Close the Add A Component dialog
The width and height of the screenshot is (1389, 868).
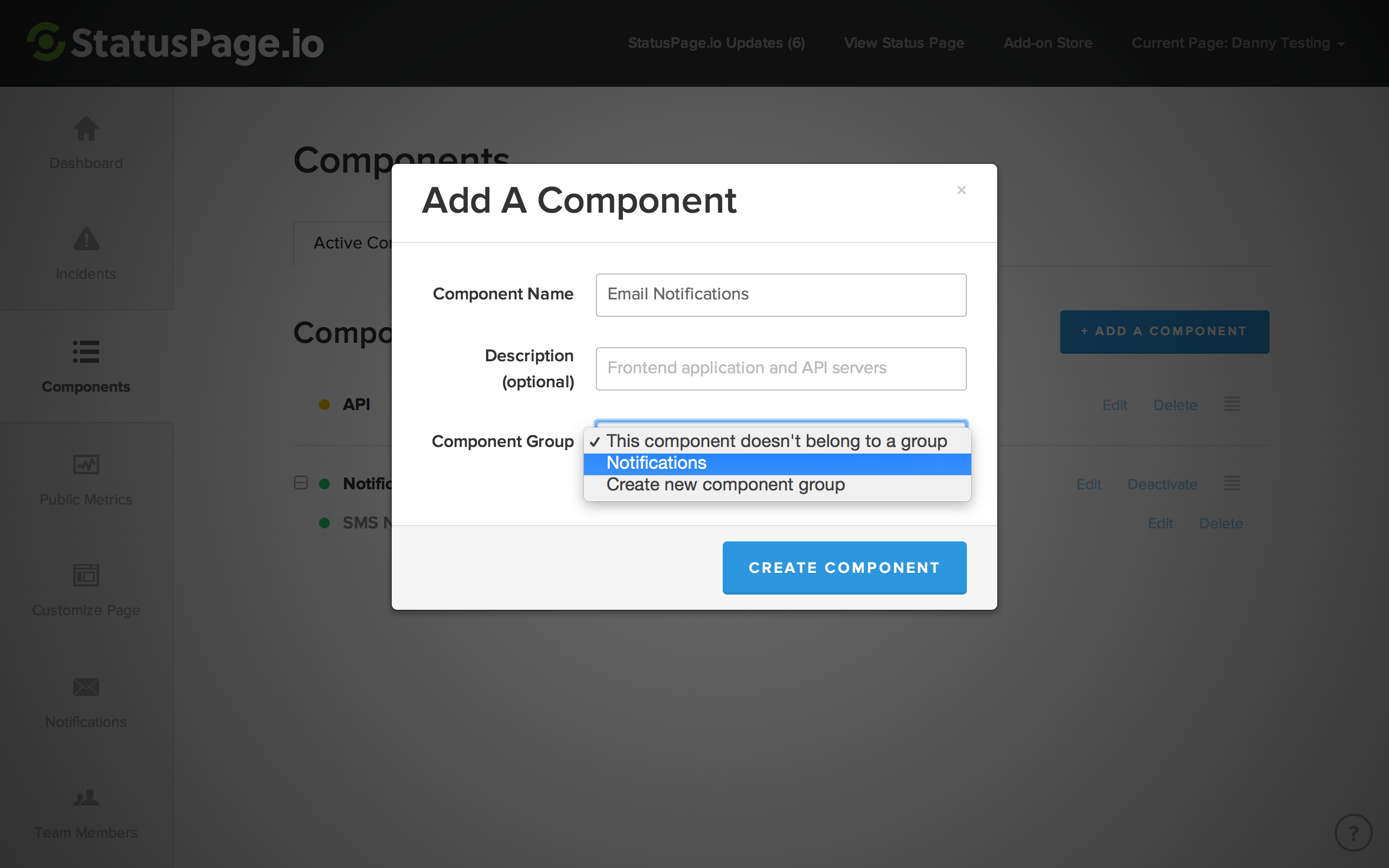[x=961, y=190]
